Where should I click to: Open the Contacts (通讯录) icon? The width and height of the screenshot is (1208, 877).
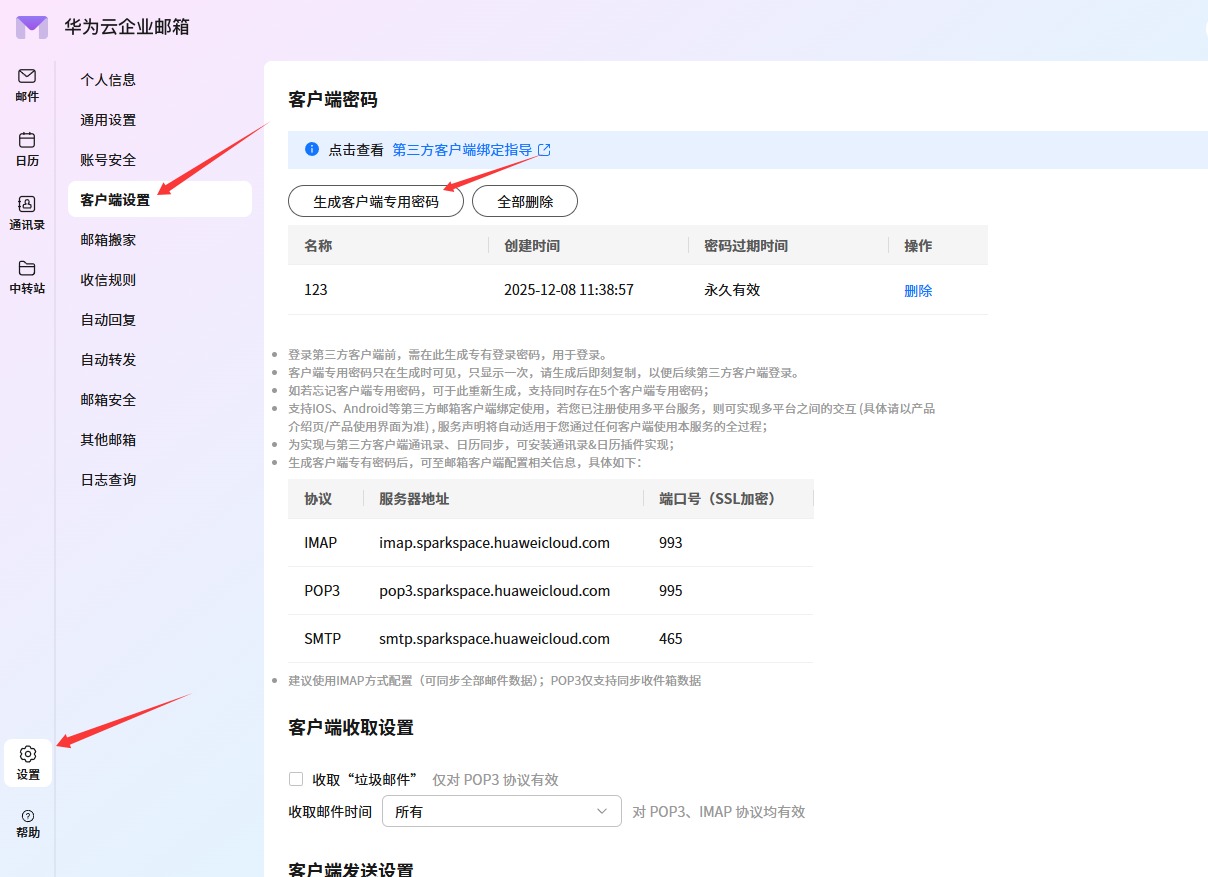click(27, 205)
